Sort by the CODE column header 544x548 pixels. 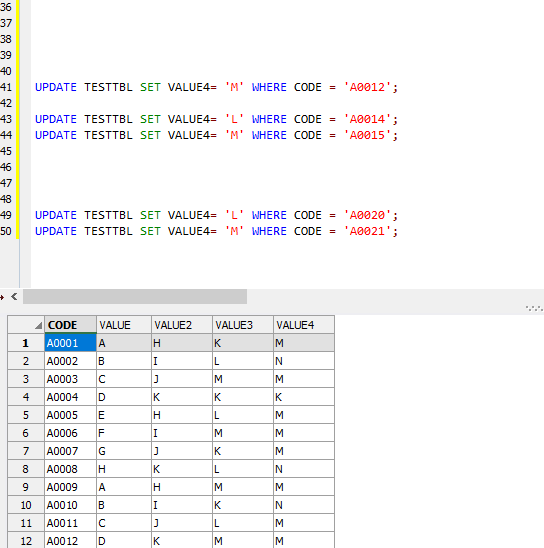coord(70,325)
